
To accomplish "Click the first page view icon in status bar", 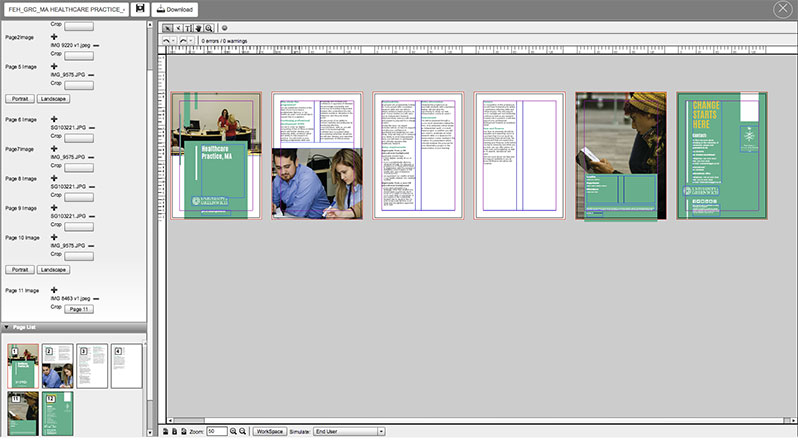I will (x=165, y=431).
